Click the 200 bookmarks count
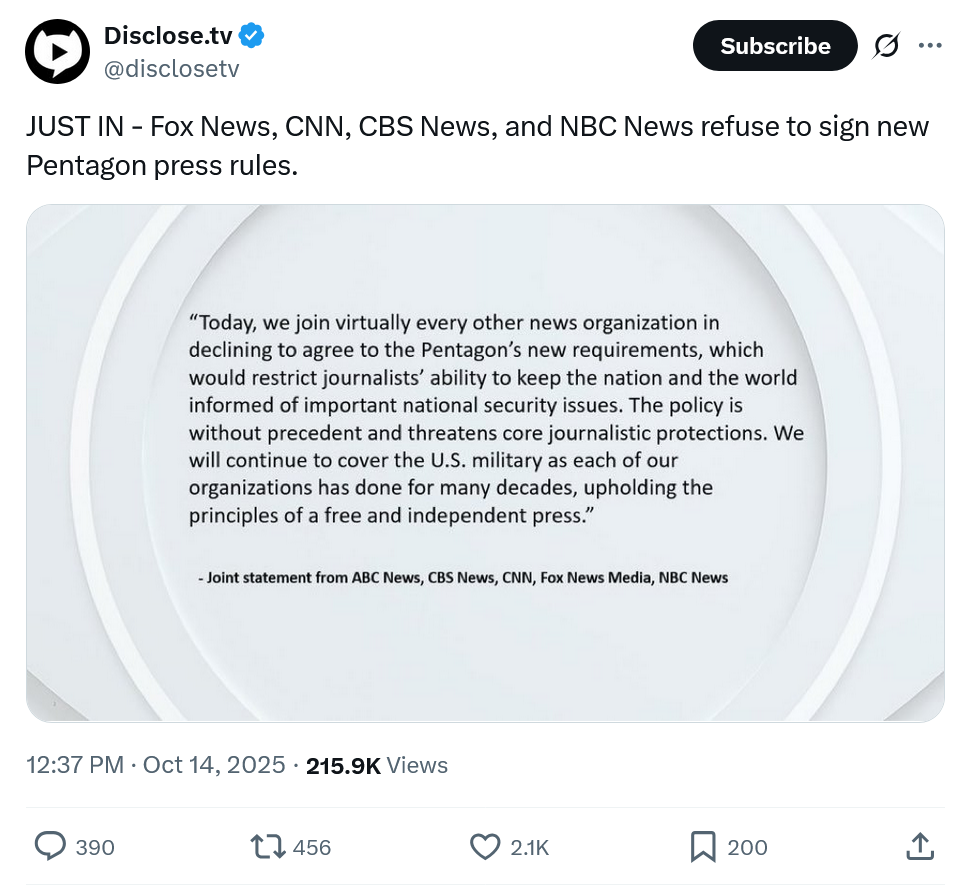 747,847
